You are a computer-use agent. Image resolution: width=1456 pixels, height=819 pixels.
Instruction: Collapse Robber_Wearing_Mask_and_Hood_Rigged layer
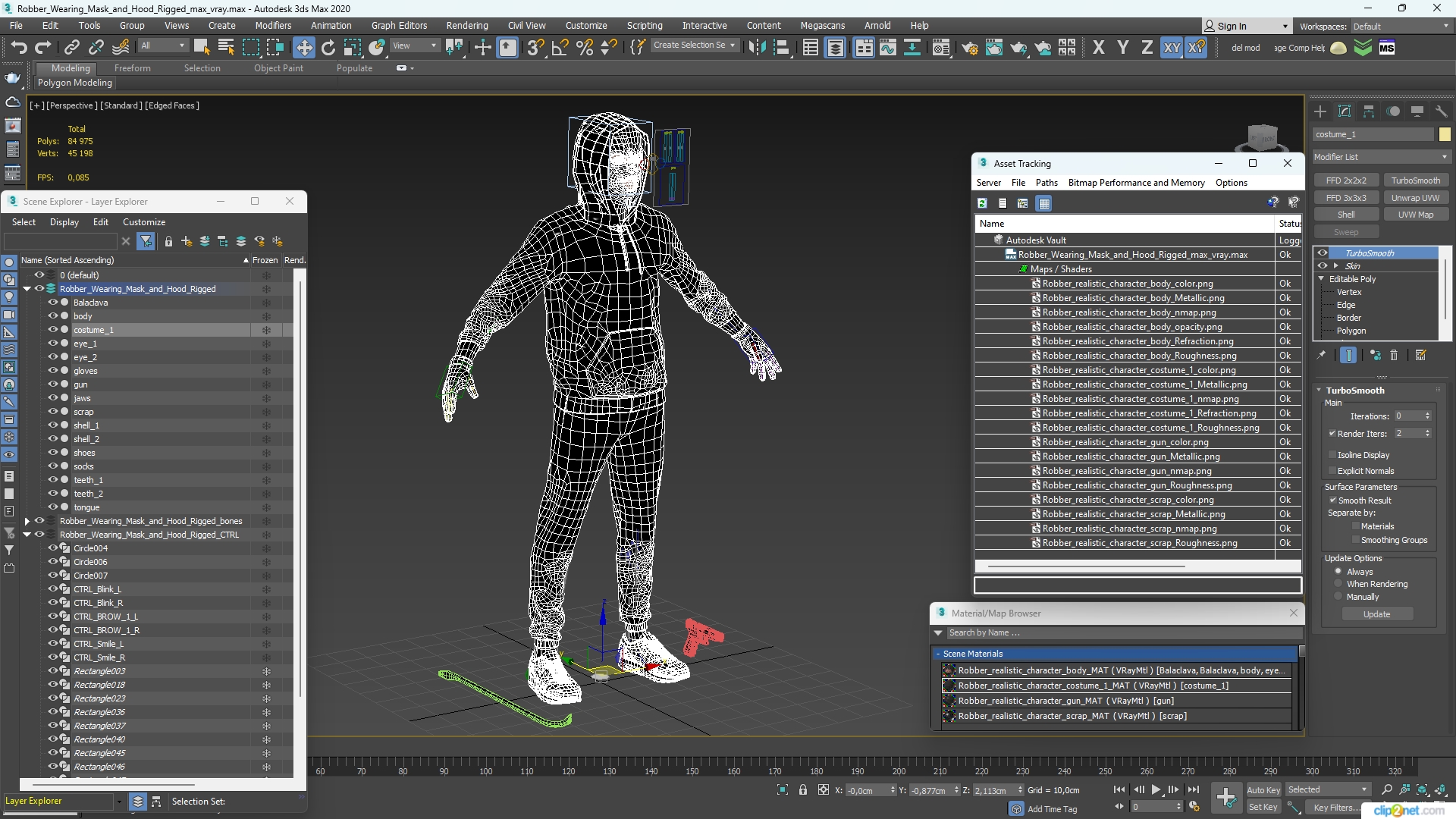(27, 289)
